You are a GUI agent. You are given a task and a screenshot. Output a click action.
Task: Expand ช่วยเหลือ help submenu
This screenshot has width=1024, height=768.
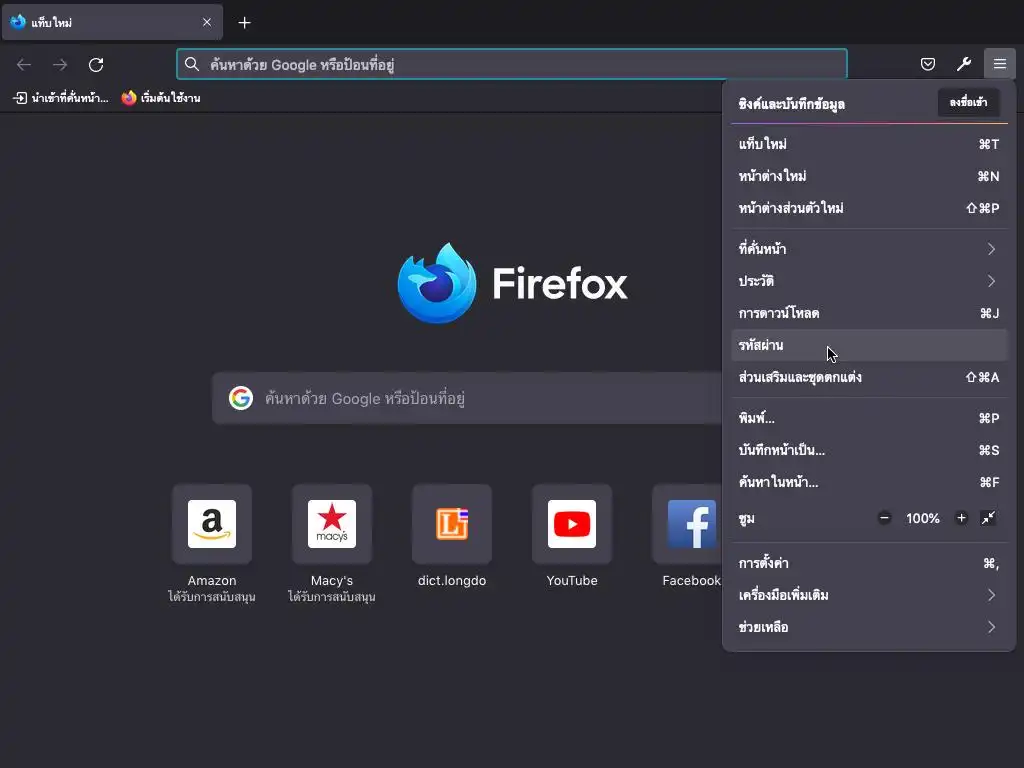coord(869,627)
